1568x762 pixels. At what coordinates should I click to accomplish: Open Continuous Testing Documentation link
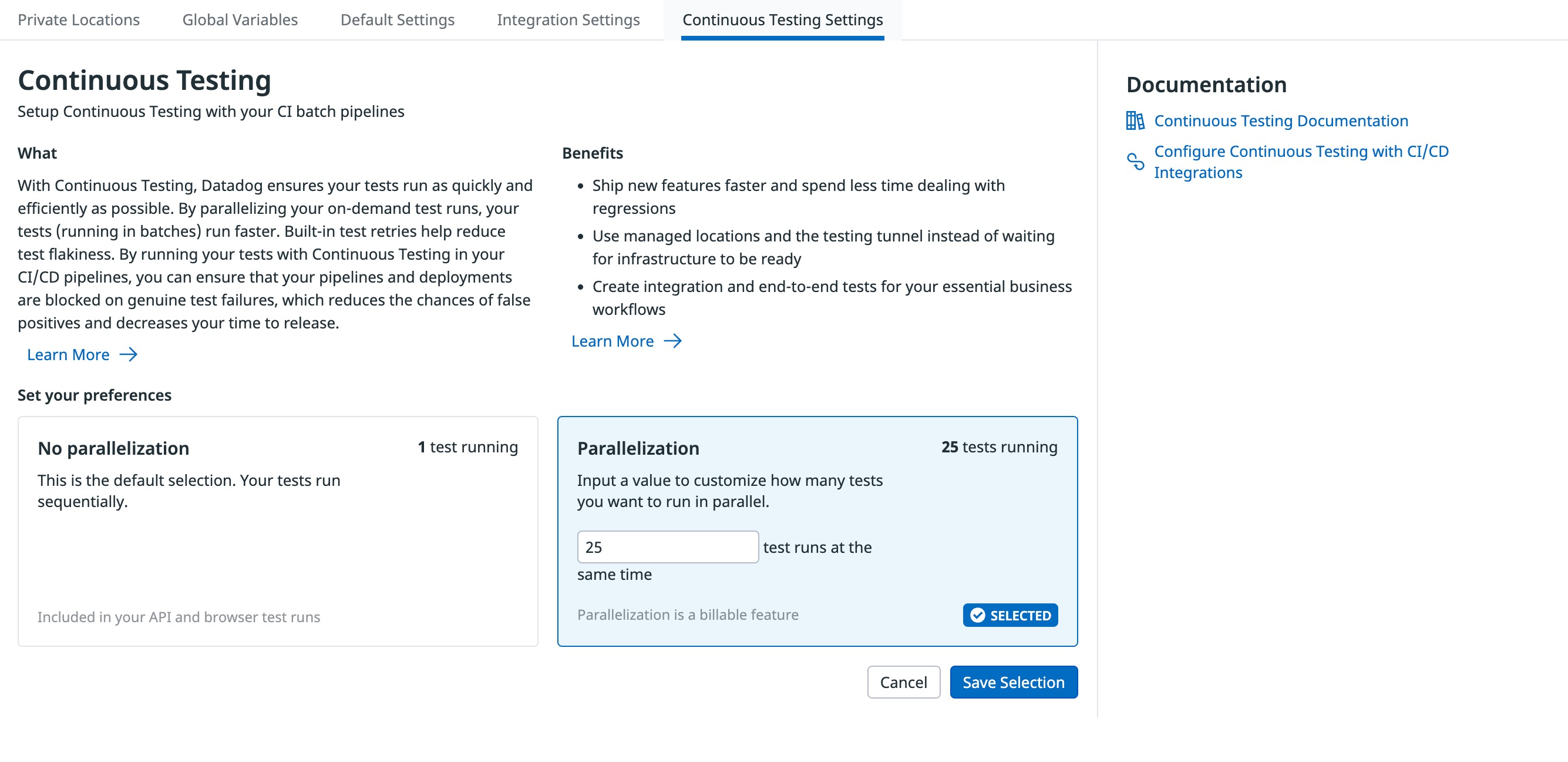(x=1281, y=120)
